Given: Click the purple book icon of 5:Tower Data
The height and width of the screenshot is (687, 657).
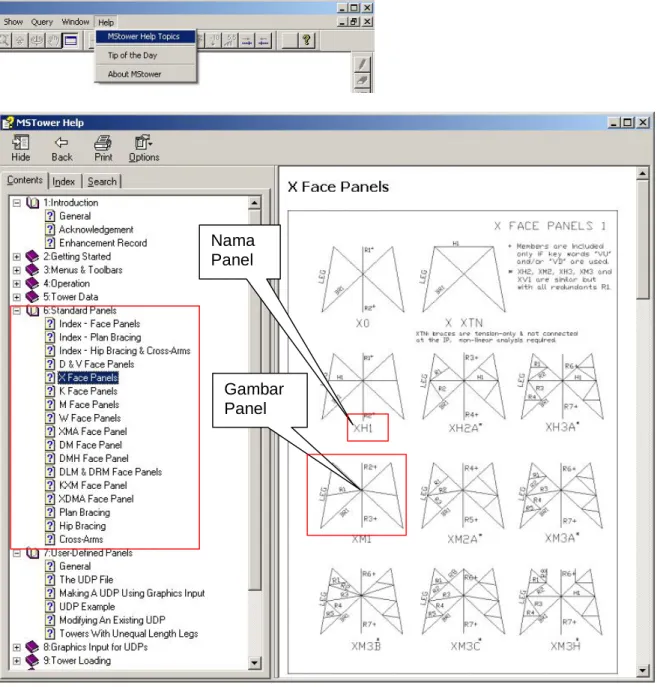Looking at the screenshot, I should point(32,297).
